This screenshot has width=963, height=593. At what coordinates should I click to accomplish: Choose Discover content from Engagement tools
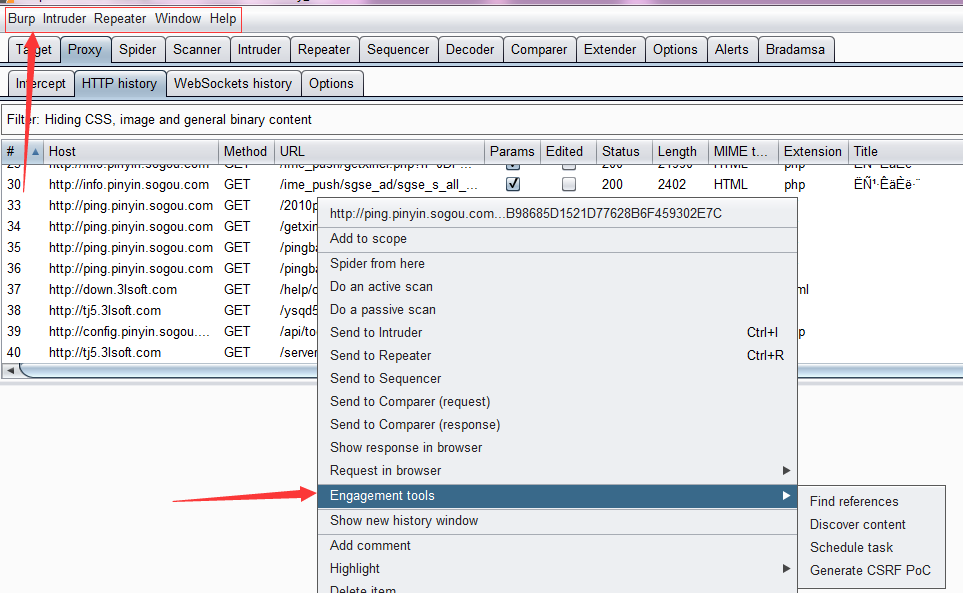point(857,525)
